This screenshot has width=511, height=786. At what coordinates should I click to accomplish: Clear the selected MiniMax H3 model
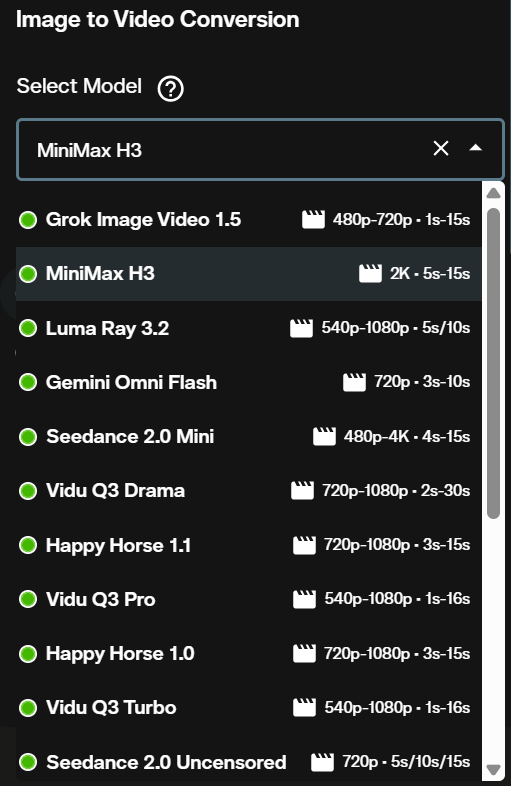[x=441, y=148]
